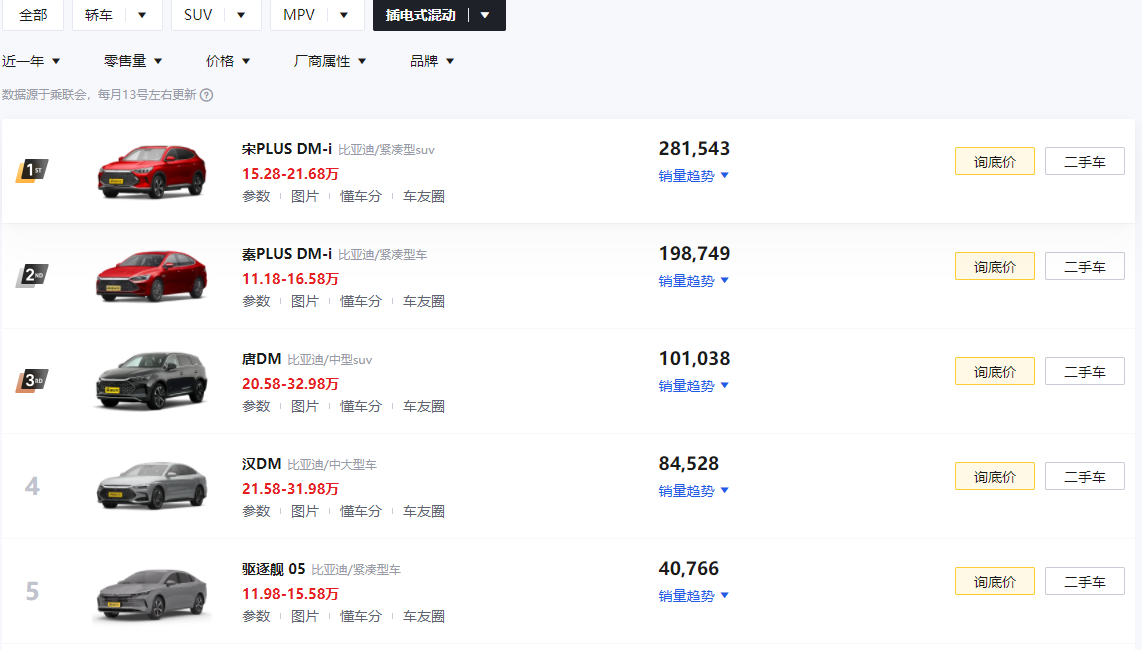Select the MPV tab
Image resolution: width=1142 pixels, height=650 pixels.
tap(299, 15)
